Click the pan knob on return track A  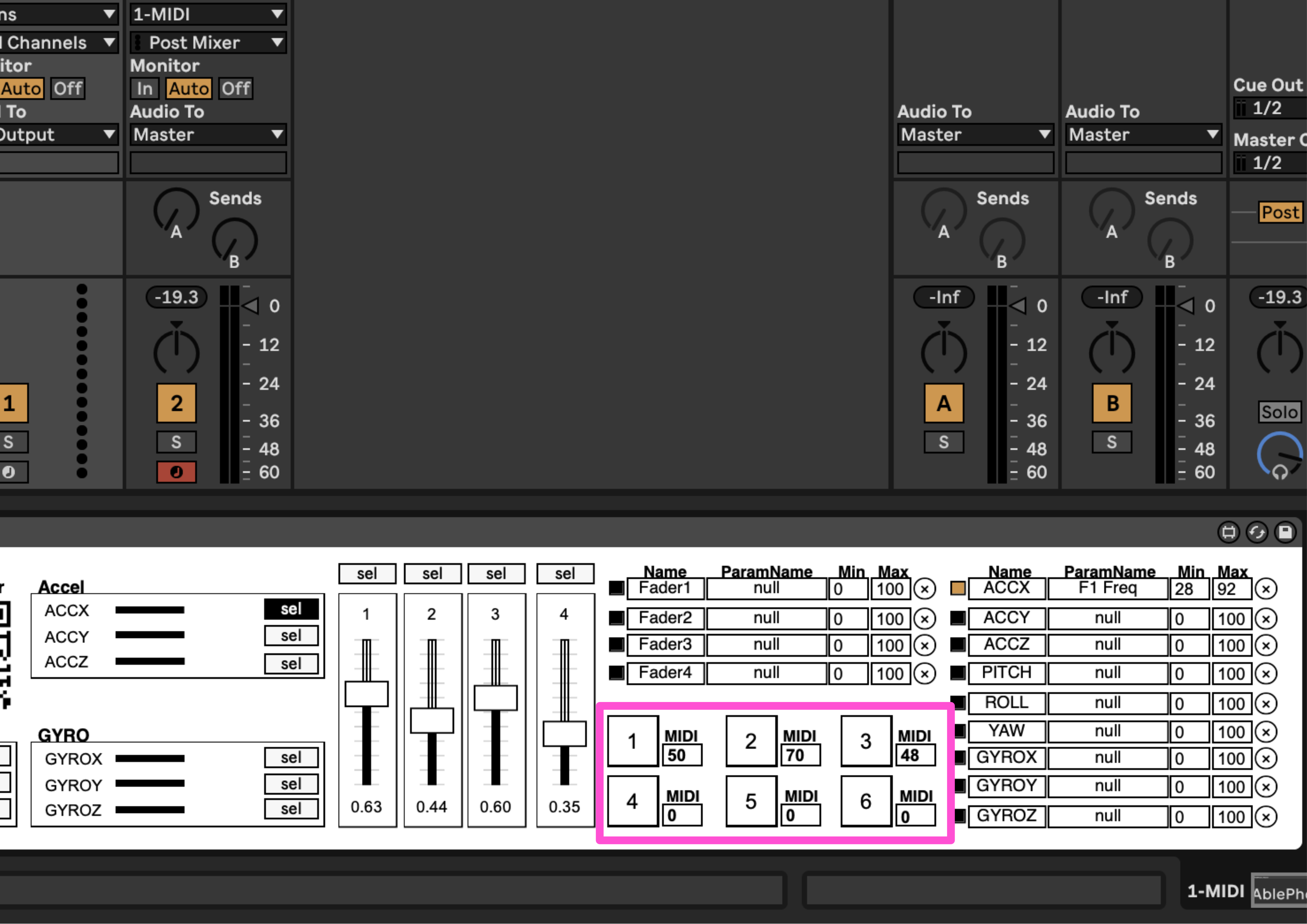click(944, 350)
